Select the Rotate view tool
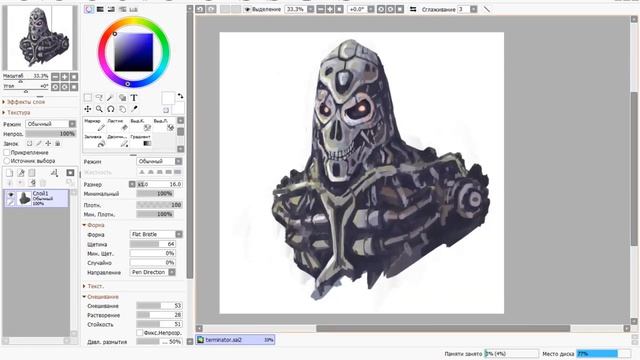The image size is (640, 360). click(111, 109)
